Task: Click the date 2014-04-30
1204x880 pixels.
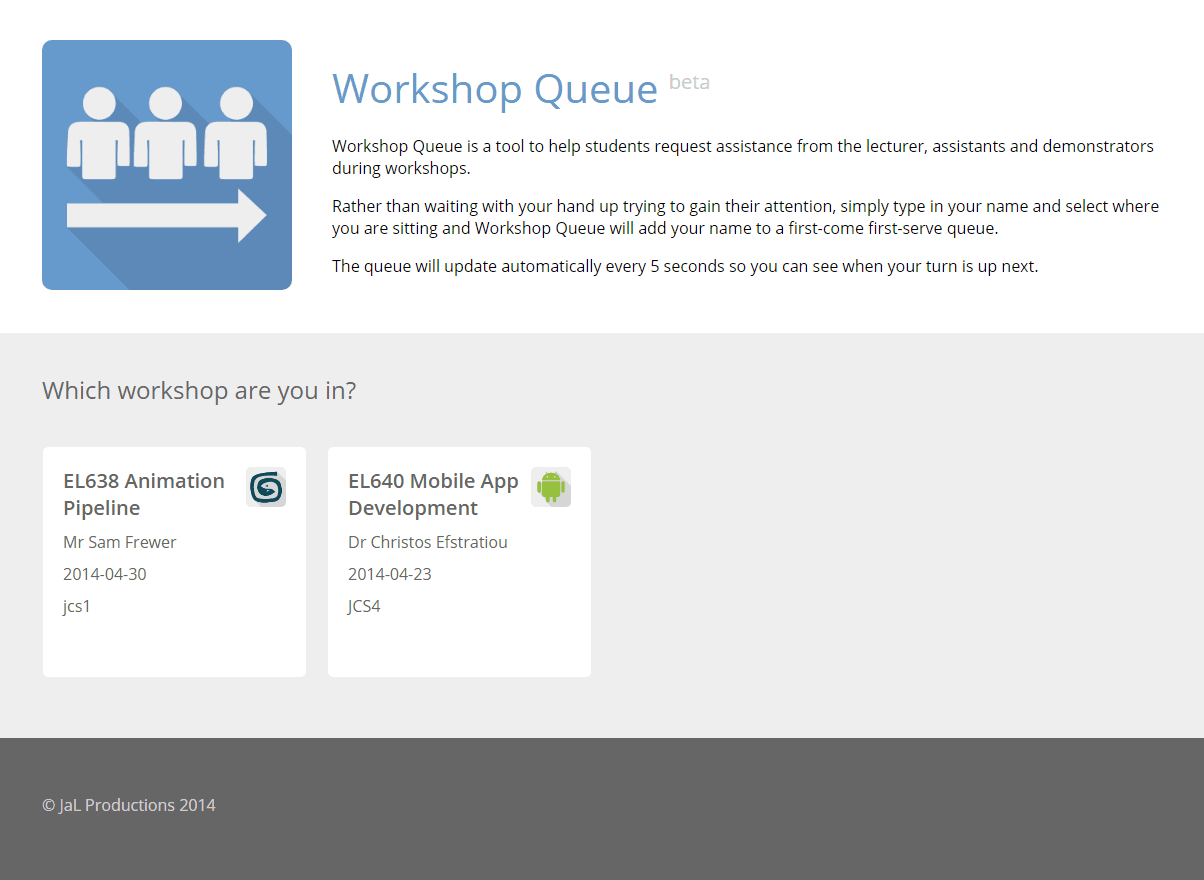Action: click(105, 574)
